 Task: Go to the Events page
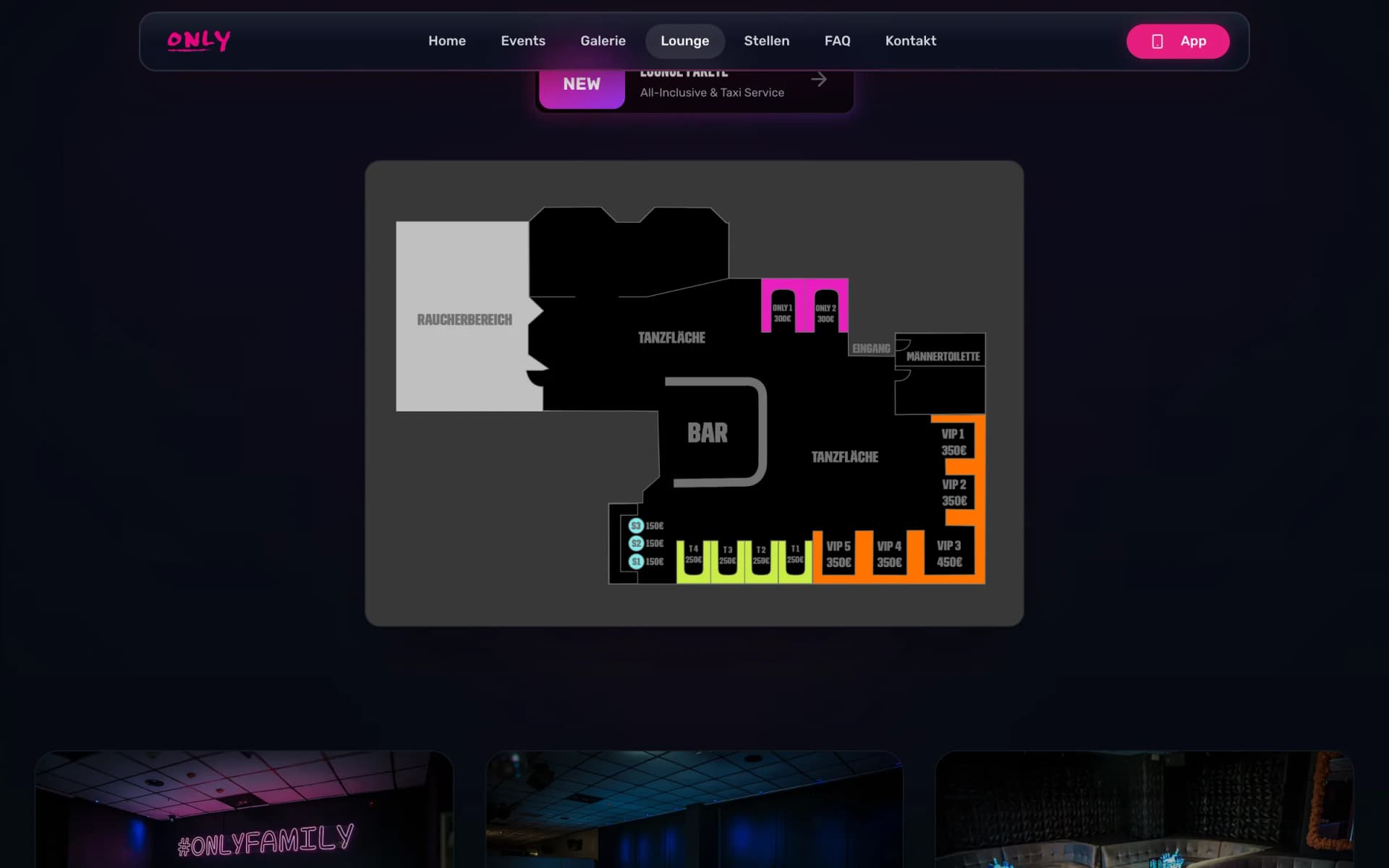point(523,41)
